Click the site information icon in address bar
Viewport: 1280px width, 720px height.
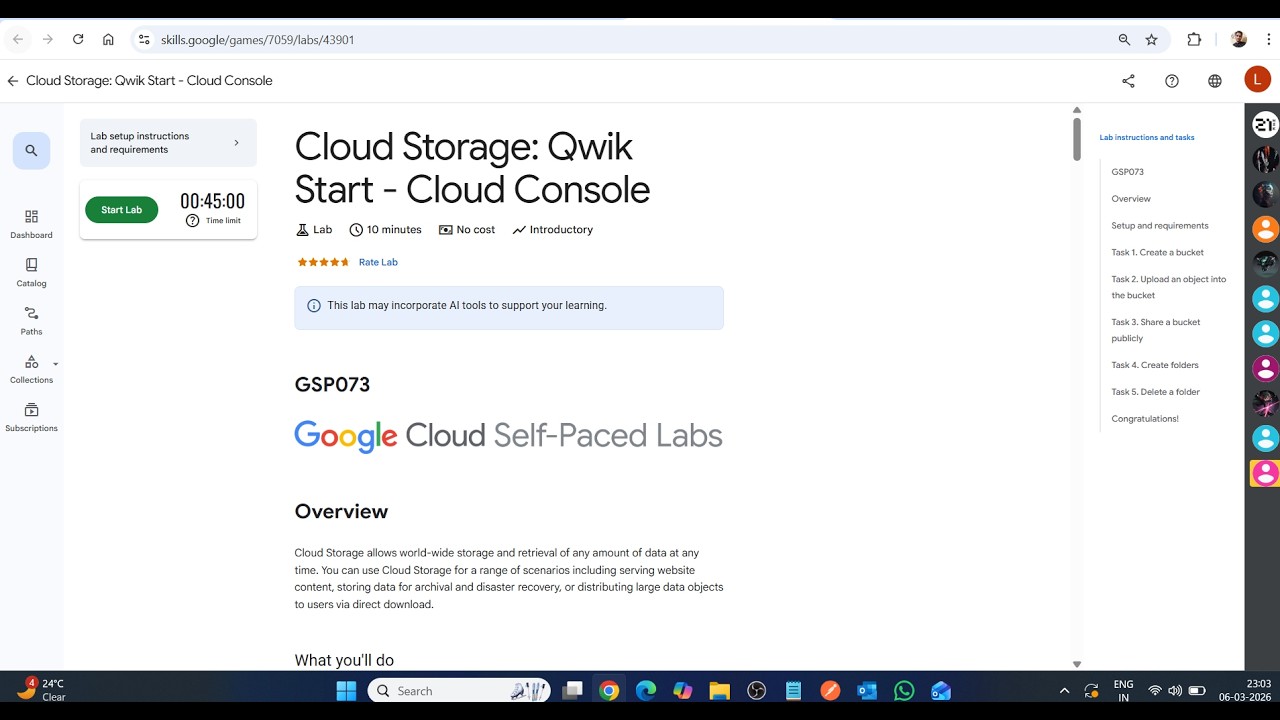click(x=143, y=40)
